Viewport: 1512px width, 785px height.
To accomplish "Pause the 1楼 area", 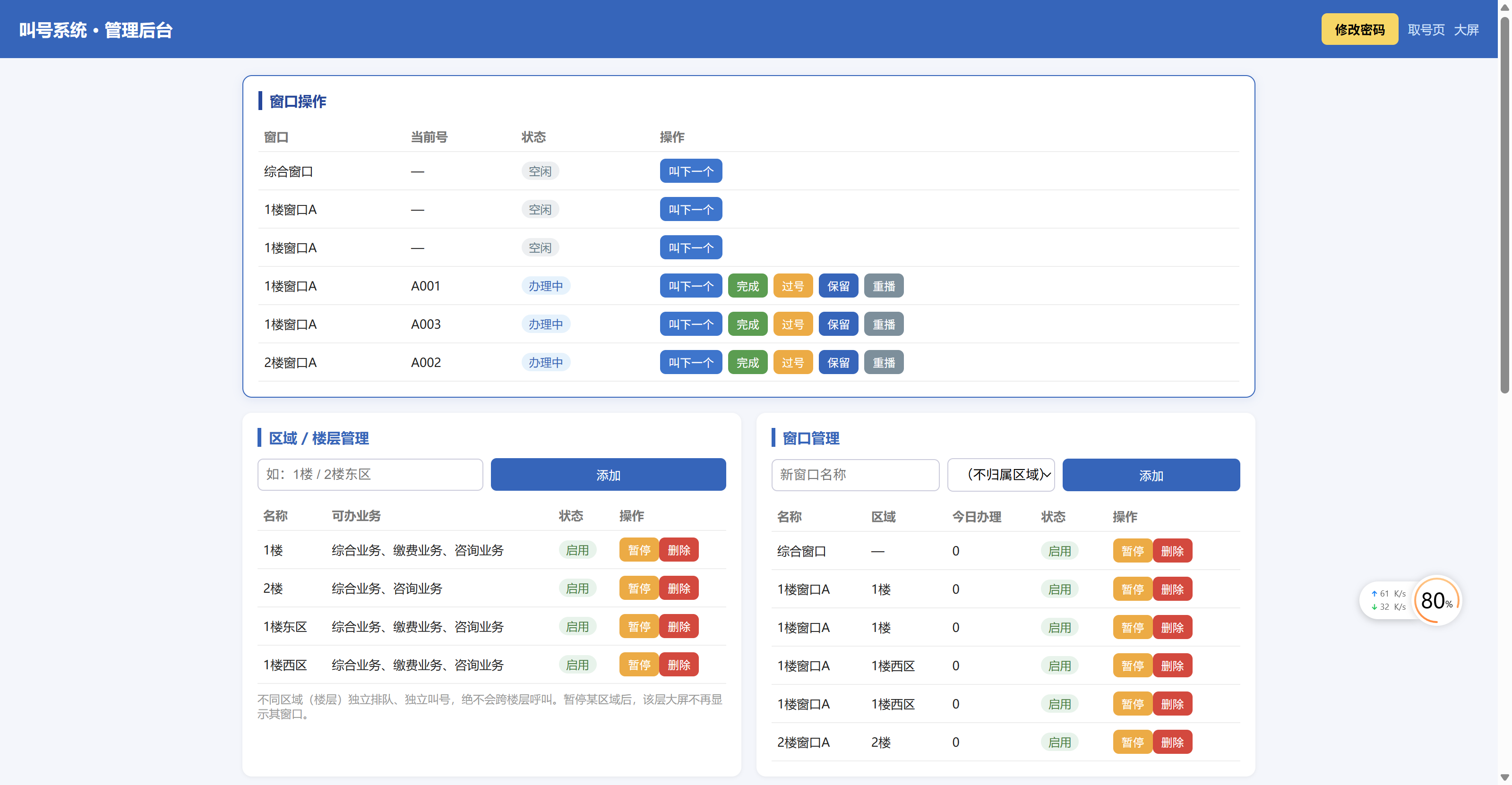I will 639,550.
